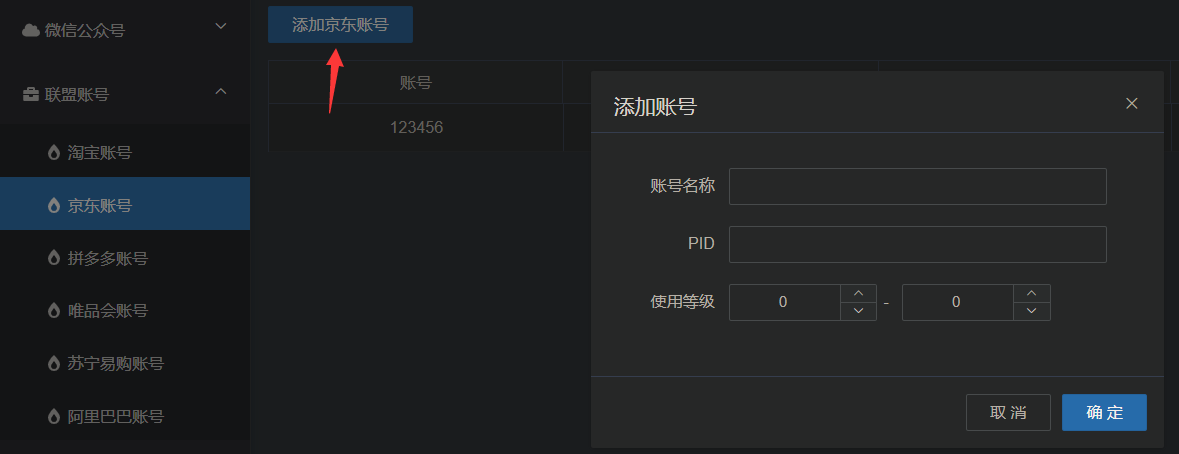Image resolution: width=1179 pixels, height=454 pixels.
Task: Cancel the dialog with 取消
Action: click(1008, 413)
